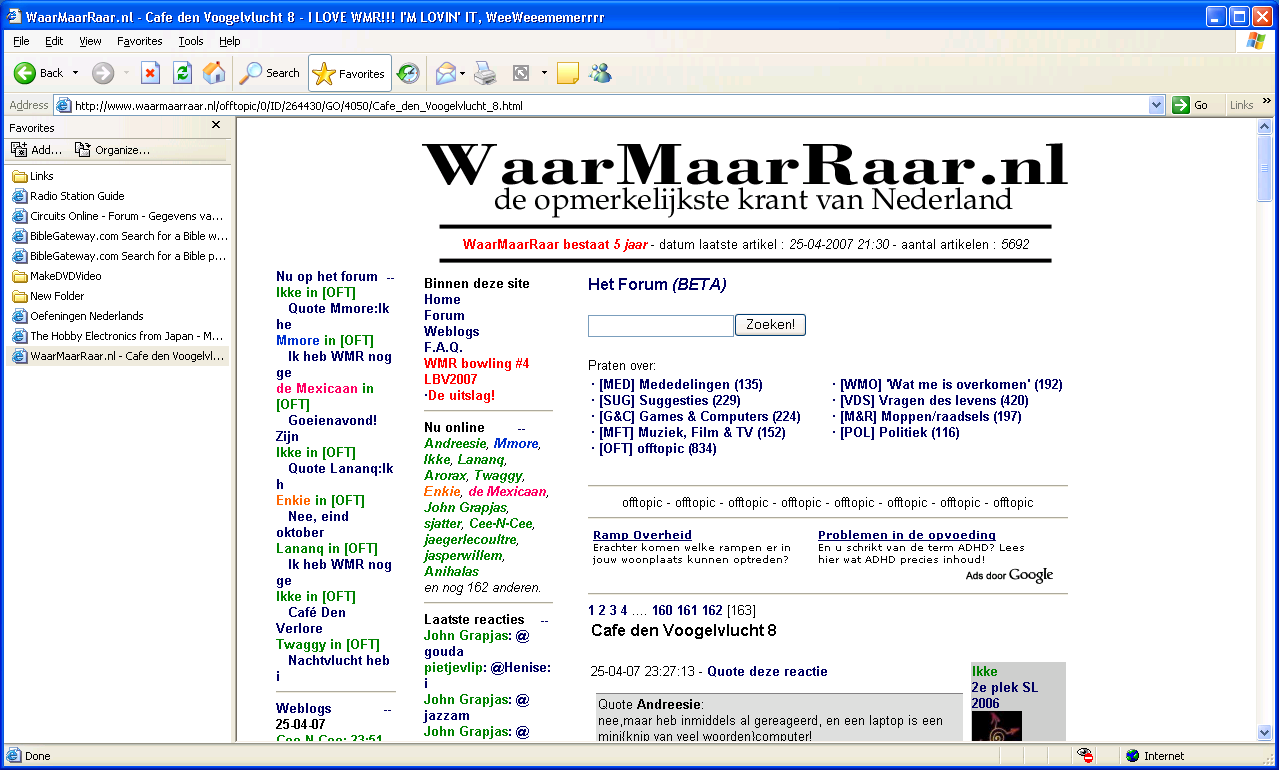Image resolution: width=1279 pixels, height=770 pixels.
Task: Open Radio Station Guide favorite
Action: point(77,196)
